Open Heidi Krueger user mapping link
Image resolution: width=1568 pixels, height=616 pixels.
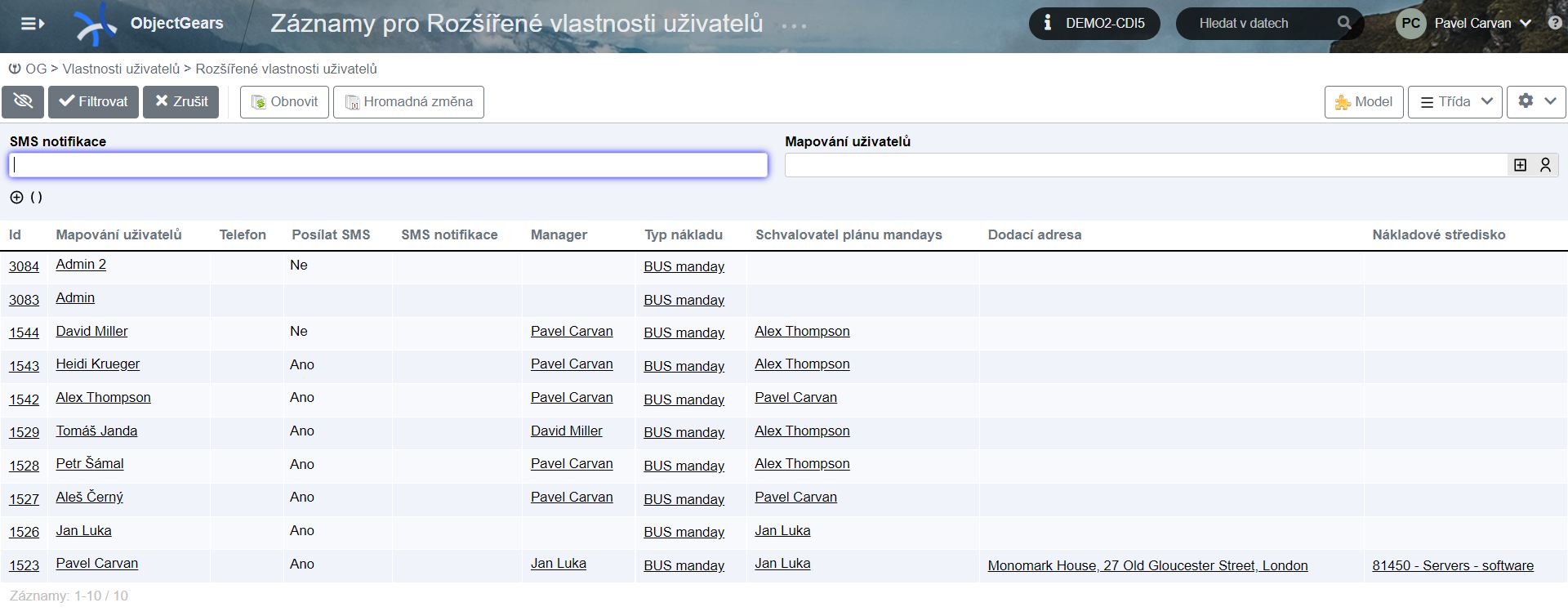coord(97,364)
